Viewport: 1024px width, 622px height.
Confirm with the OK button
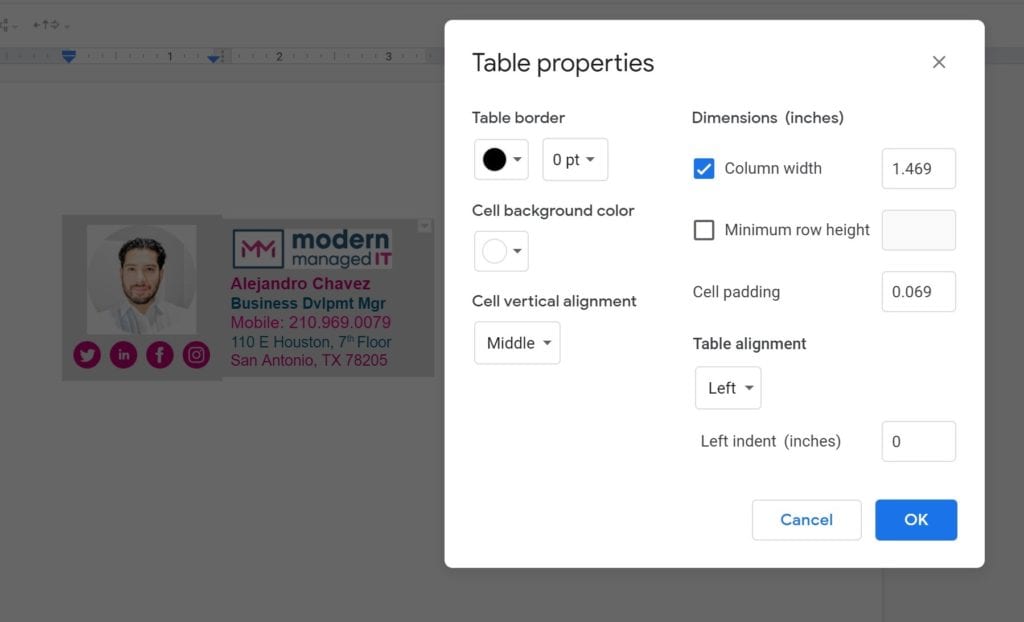click(x=916, y=520)
